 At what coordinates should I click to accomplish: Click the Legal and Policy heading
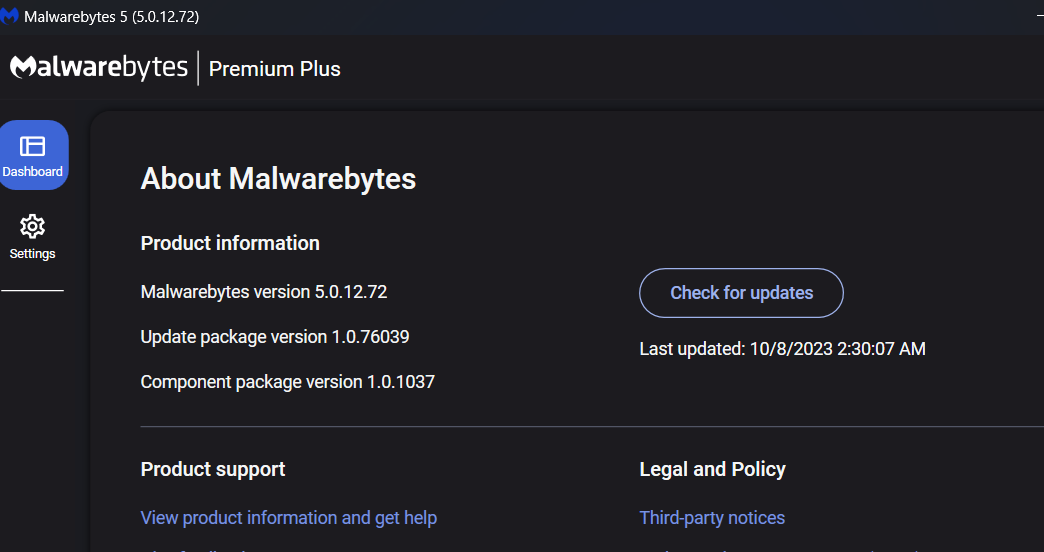pyautogui.click(x=712, y=469)
